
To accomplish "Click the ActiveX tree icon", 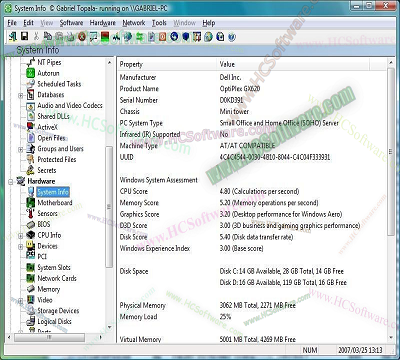I will 31,127.
